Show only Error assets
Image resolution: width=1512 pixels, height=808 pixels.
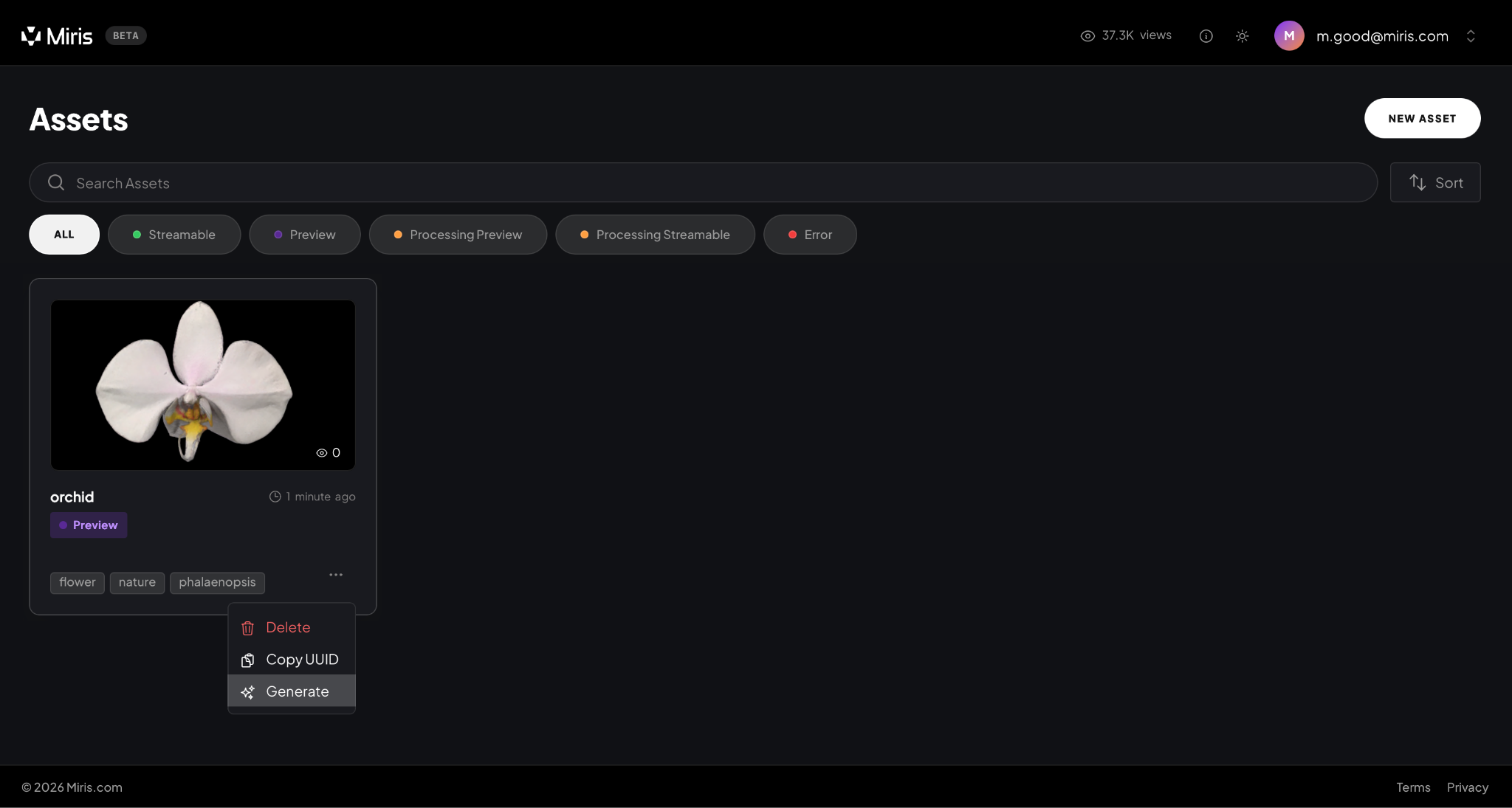[x=810, y=235]
